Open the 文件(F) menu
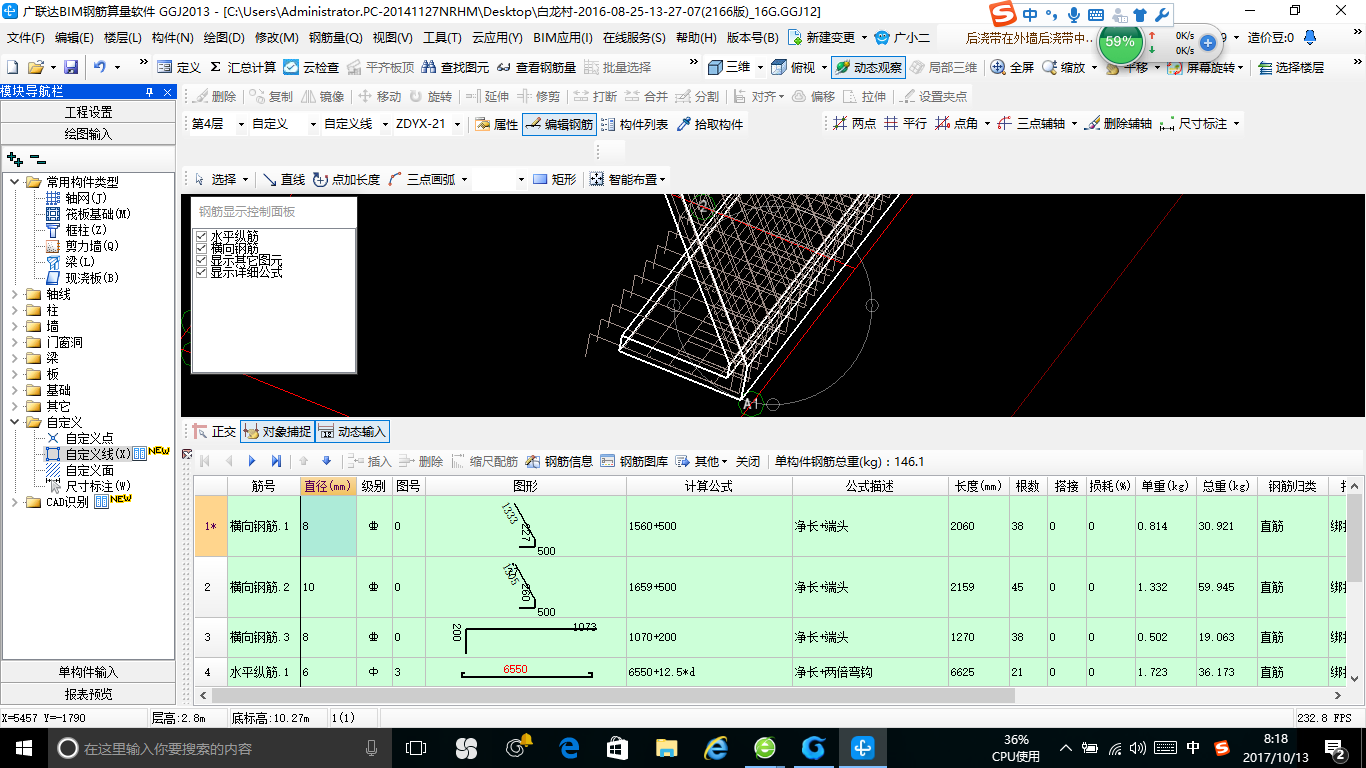The height and width of the screenshot is (768, 1366). [25, 38]
